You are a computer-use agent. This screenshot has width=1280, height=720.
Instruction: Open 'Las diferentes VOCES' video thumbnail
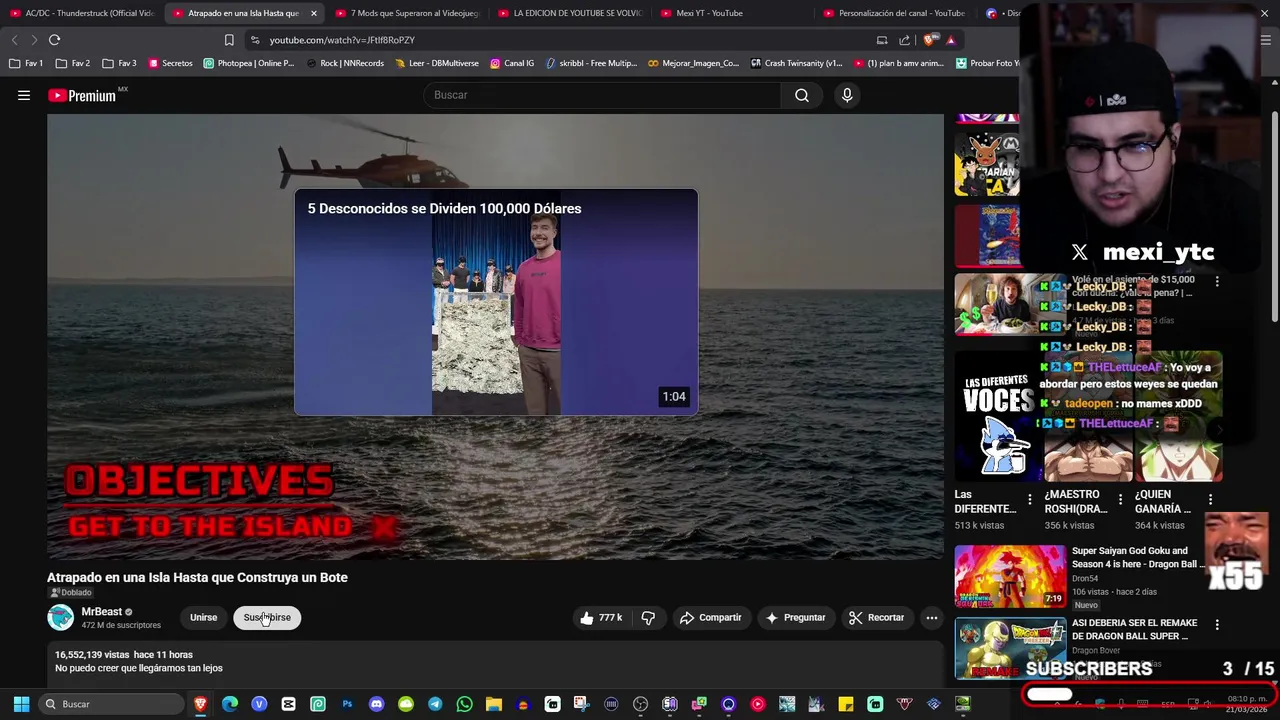[x=998, y=415]
